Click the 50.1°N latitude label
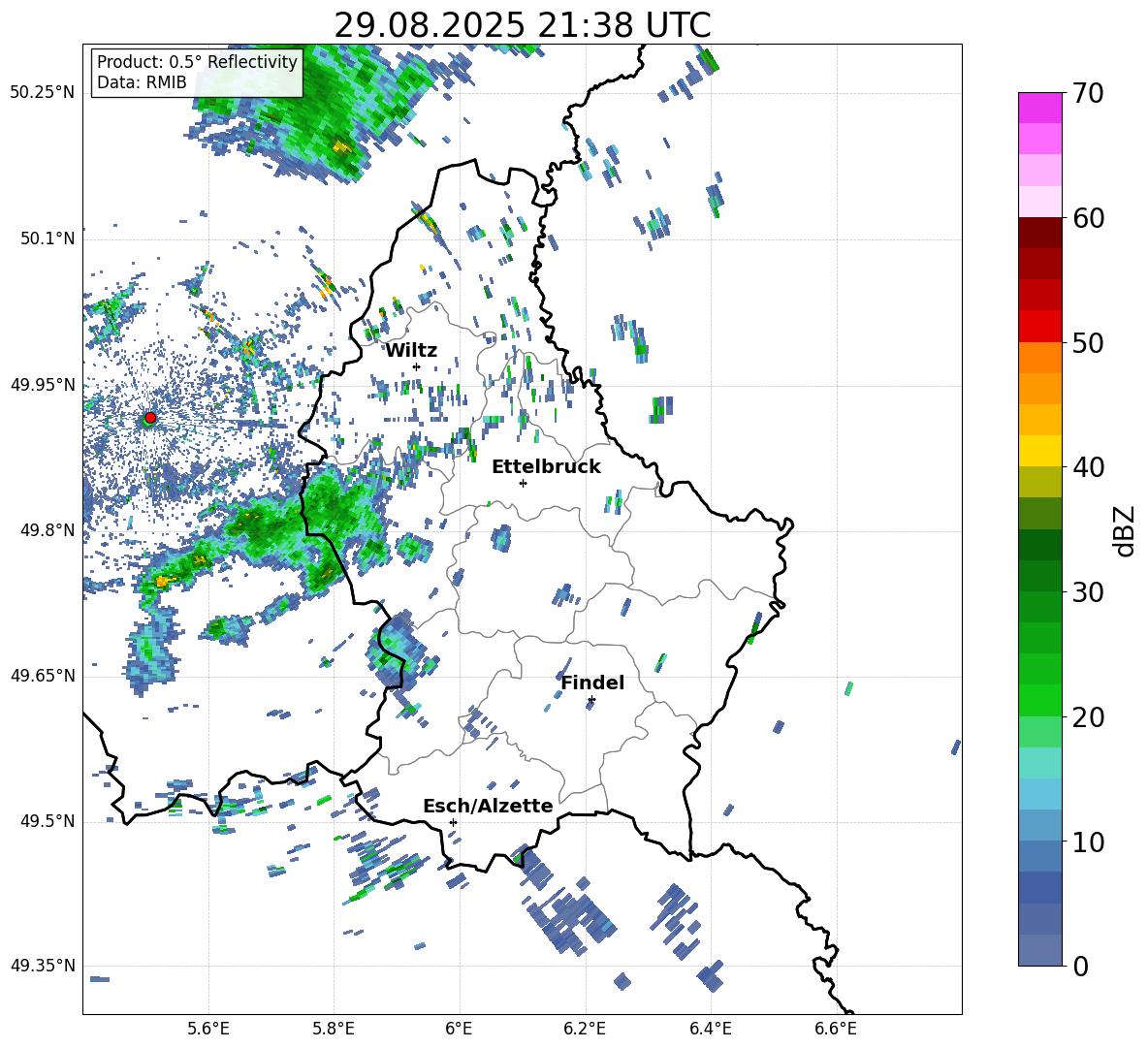1148x1048 pixels. coord(47,238)
